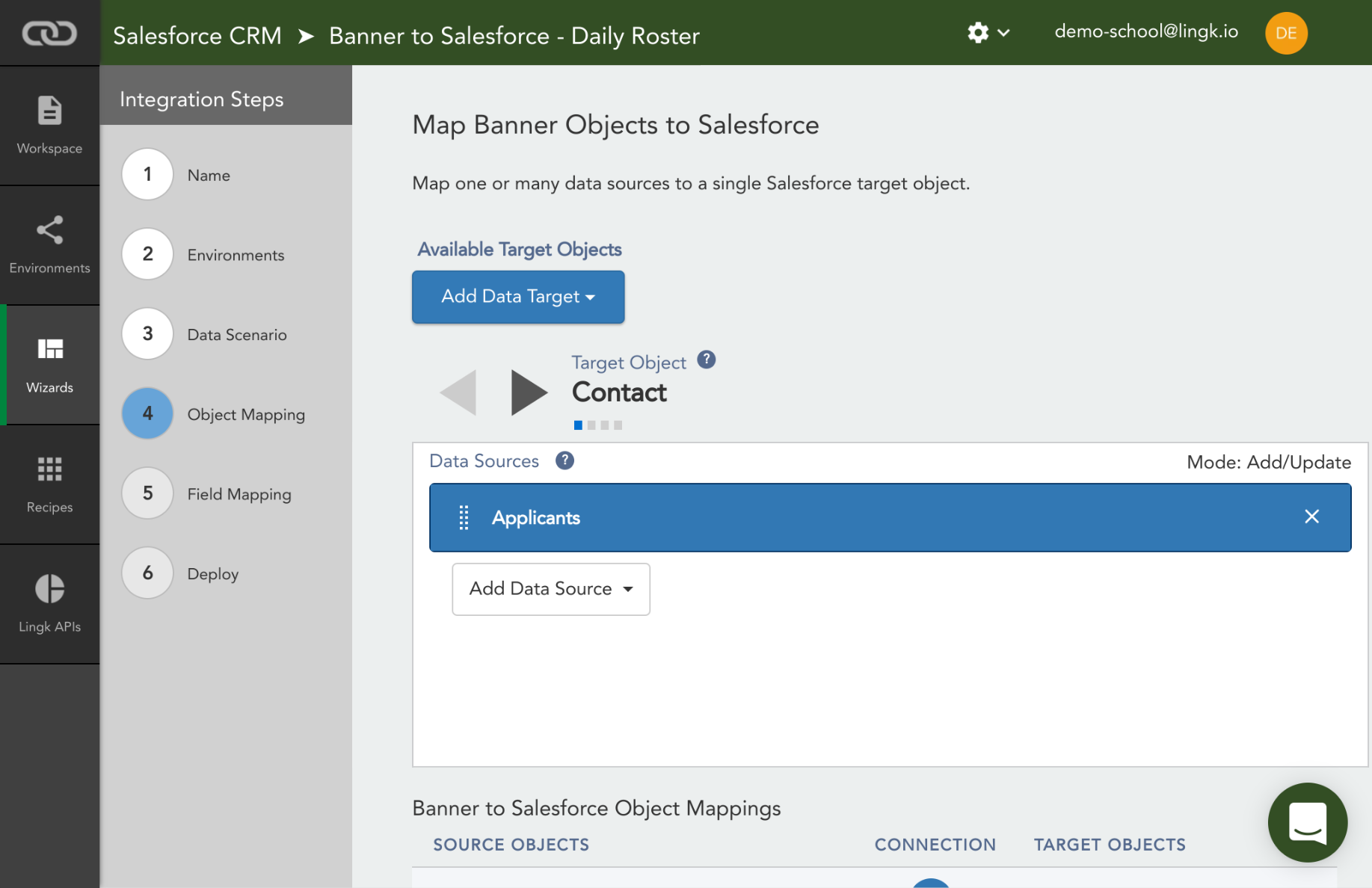Open the chat support widget
Screen dimensions: 1372x888
click(x=1308, y=822)
